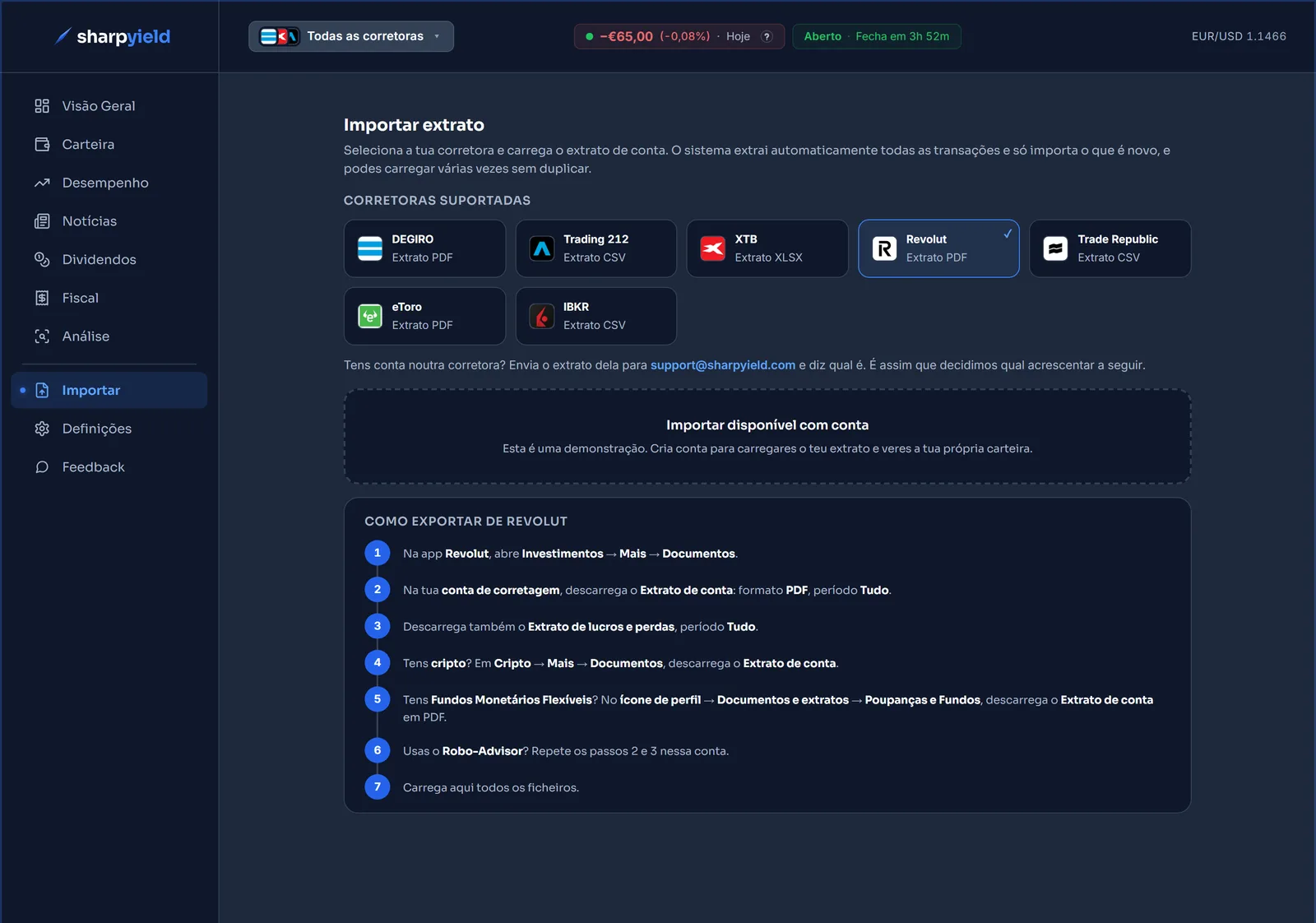Click the sharpyield logo
1316x923 pixels.
coord(112,36)
